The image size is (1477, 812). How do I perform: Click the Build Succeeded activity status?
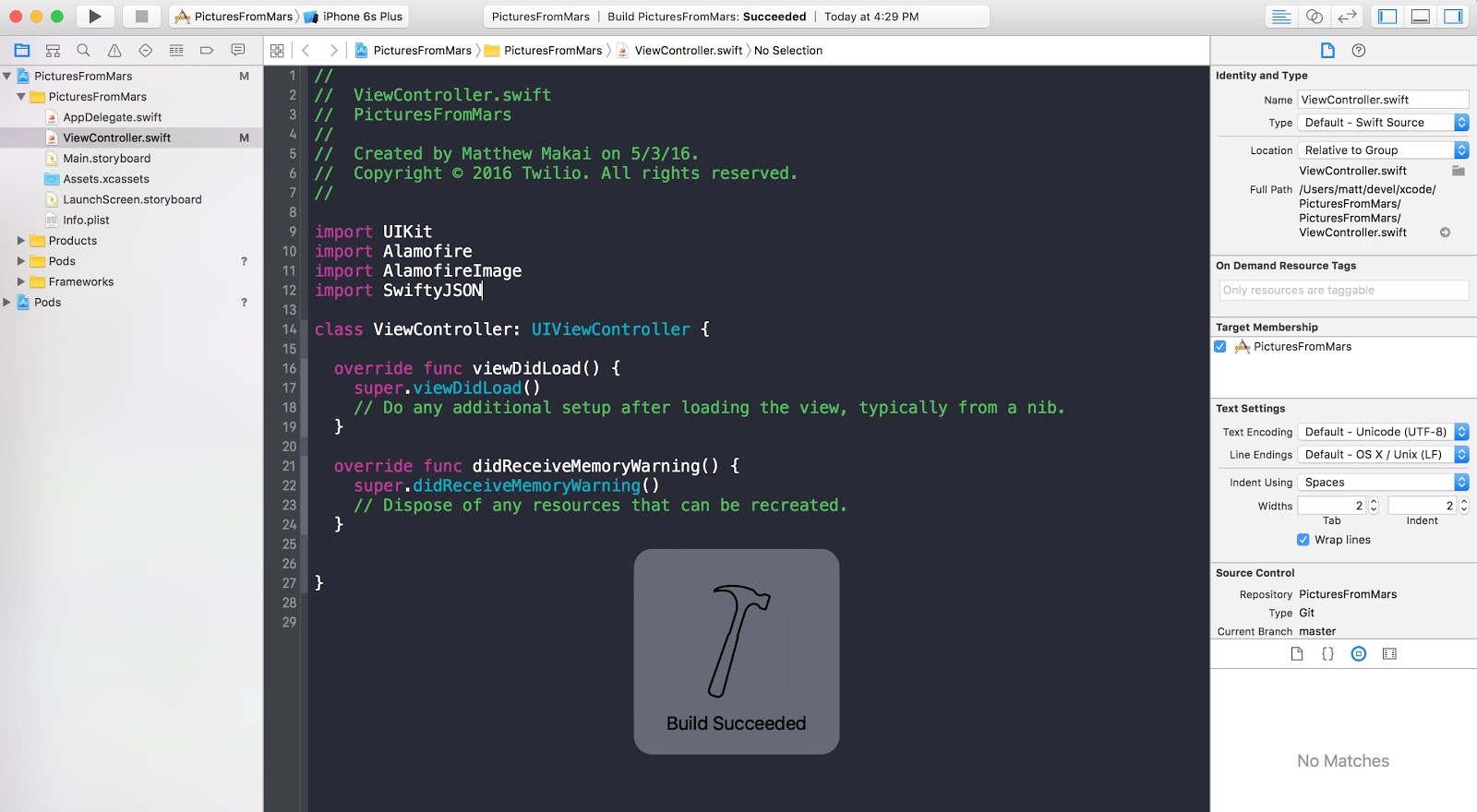click(x=736, y=17)
